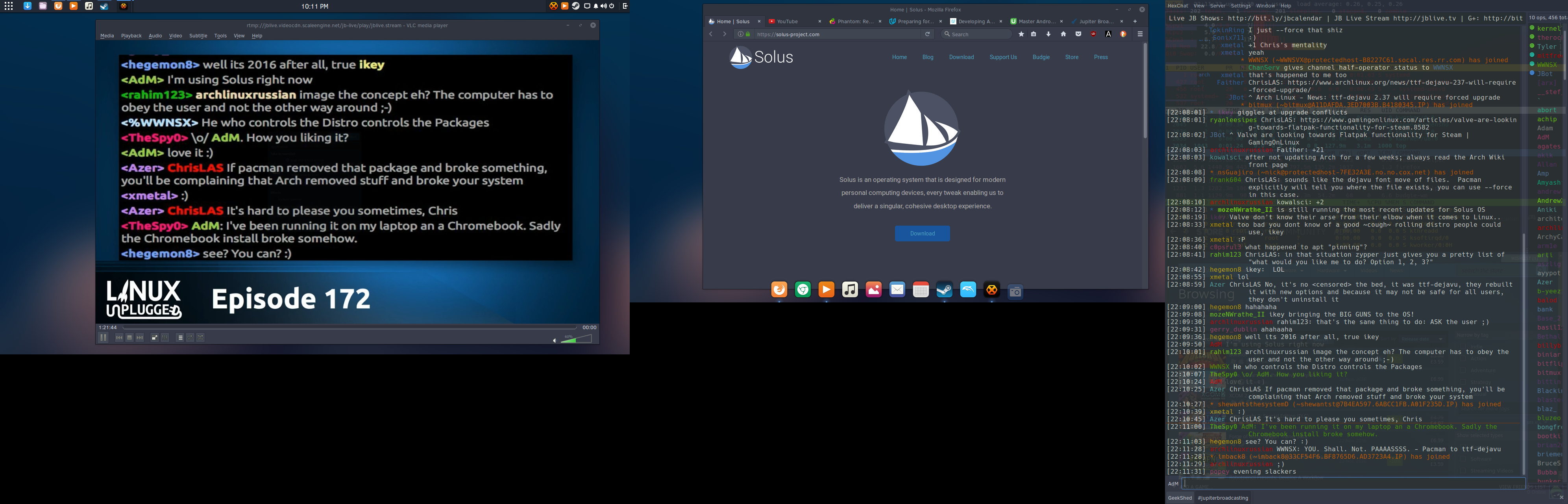This screenshot has width=1568, height=504.
Task: Click Firefox URL address field
Action: 838,34
